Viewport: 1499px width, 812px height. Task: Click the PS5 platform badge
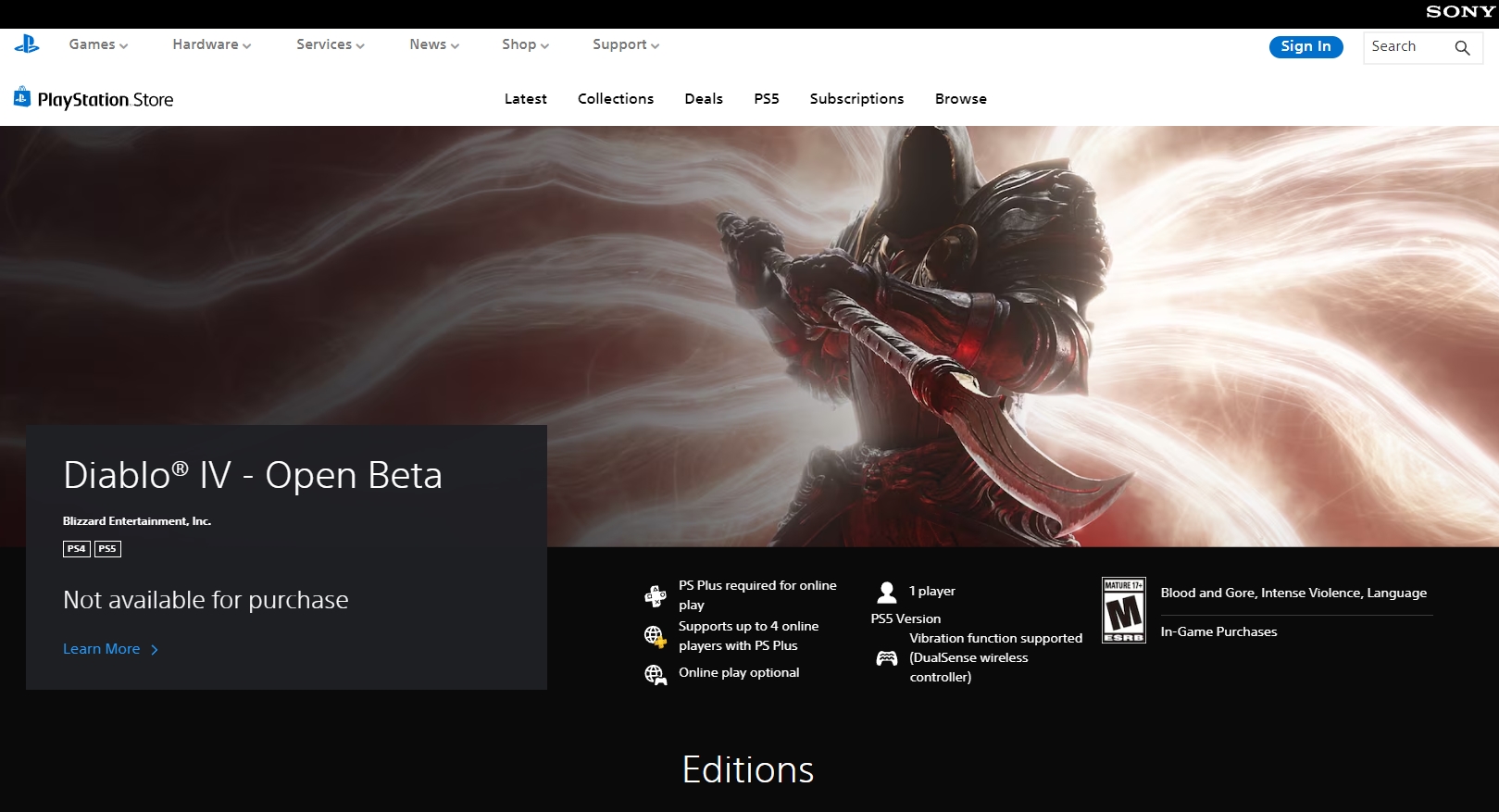click(107, 549)
